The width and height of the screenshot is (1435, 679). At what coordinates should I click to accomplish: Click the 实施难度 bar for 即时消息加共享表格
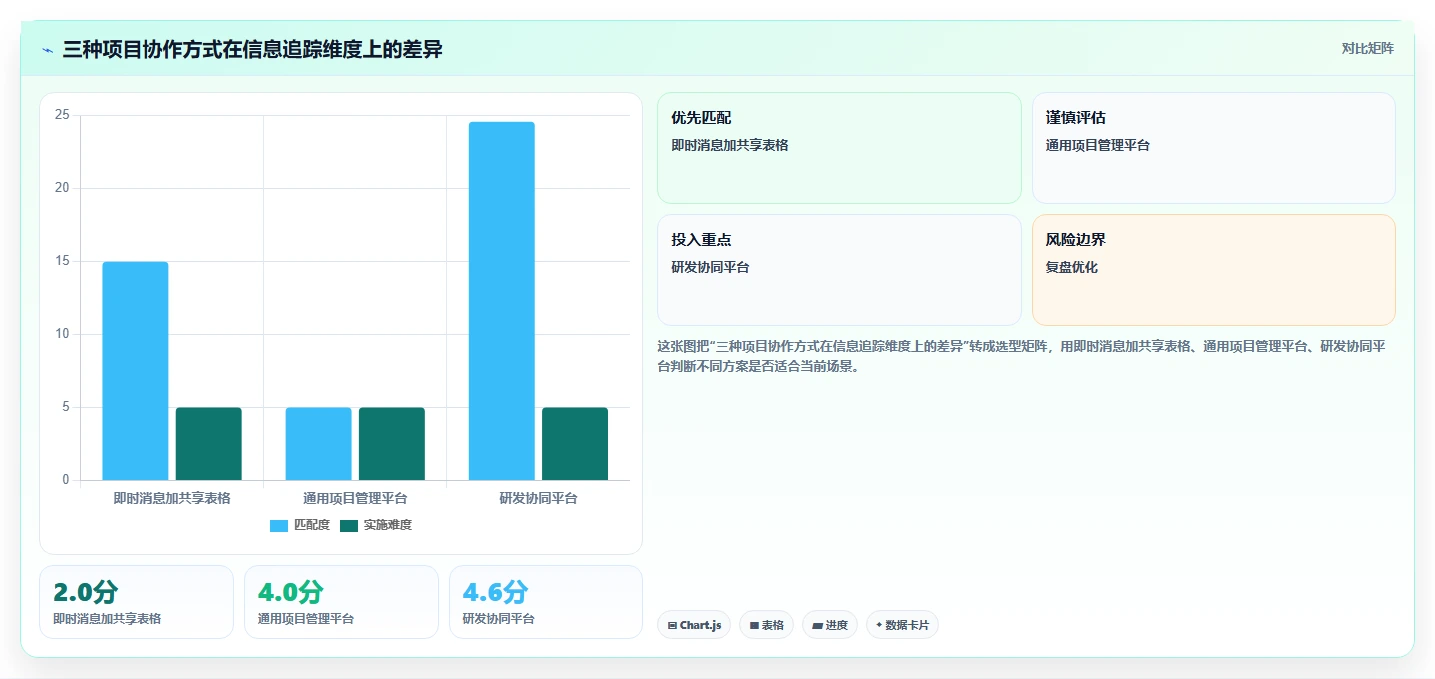[x=208, y=444]
